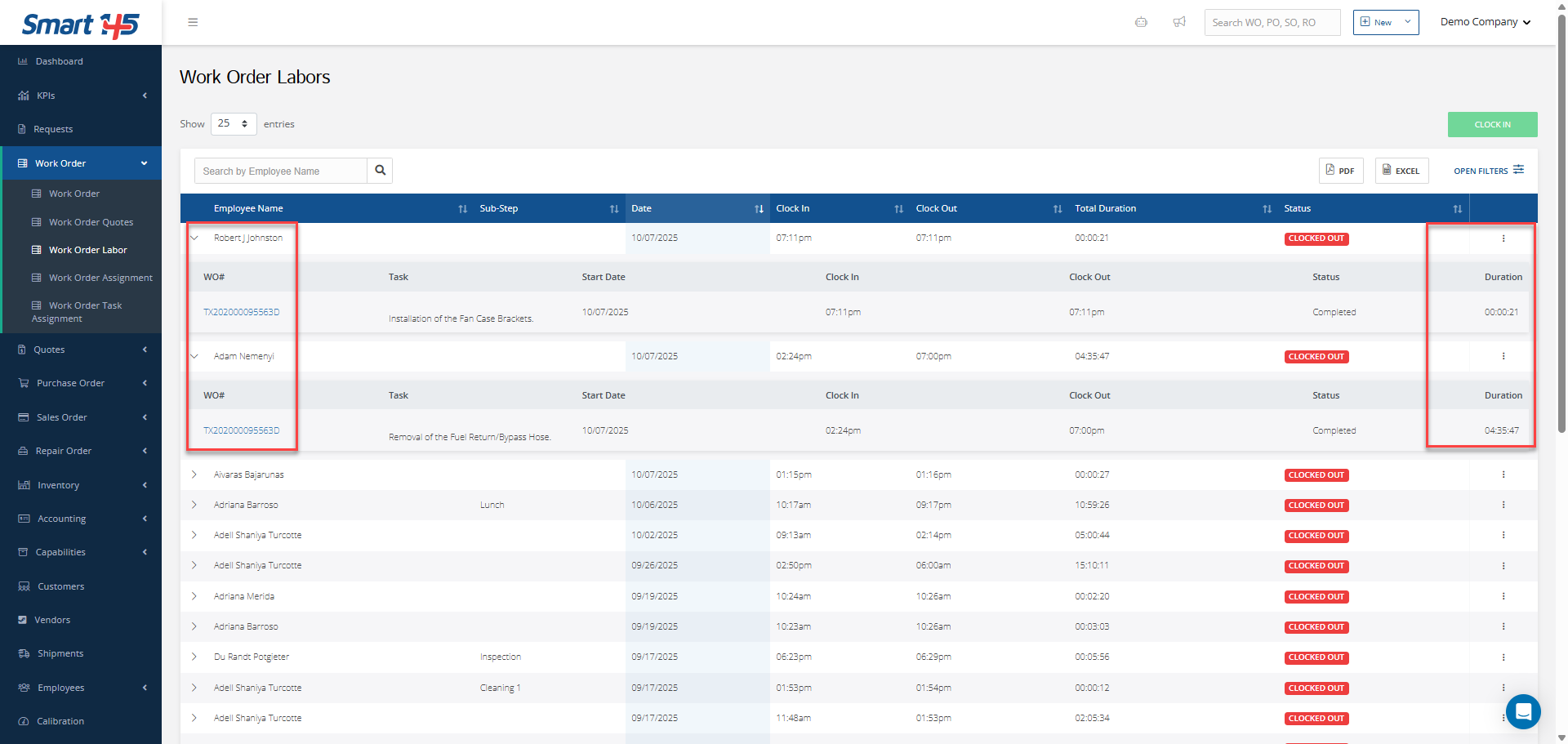Expand the Aivaras Bajarunas row
1568x744 pixels.
[194, 474]
